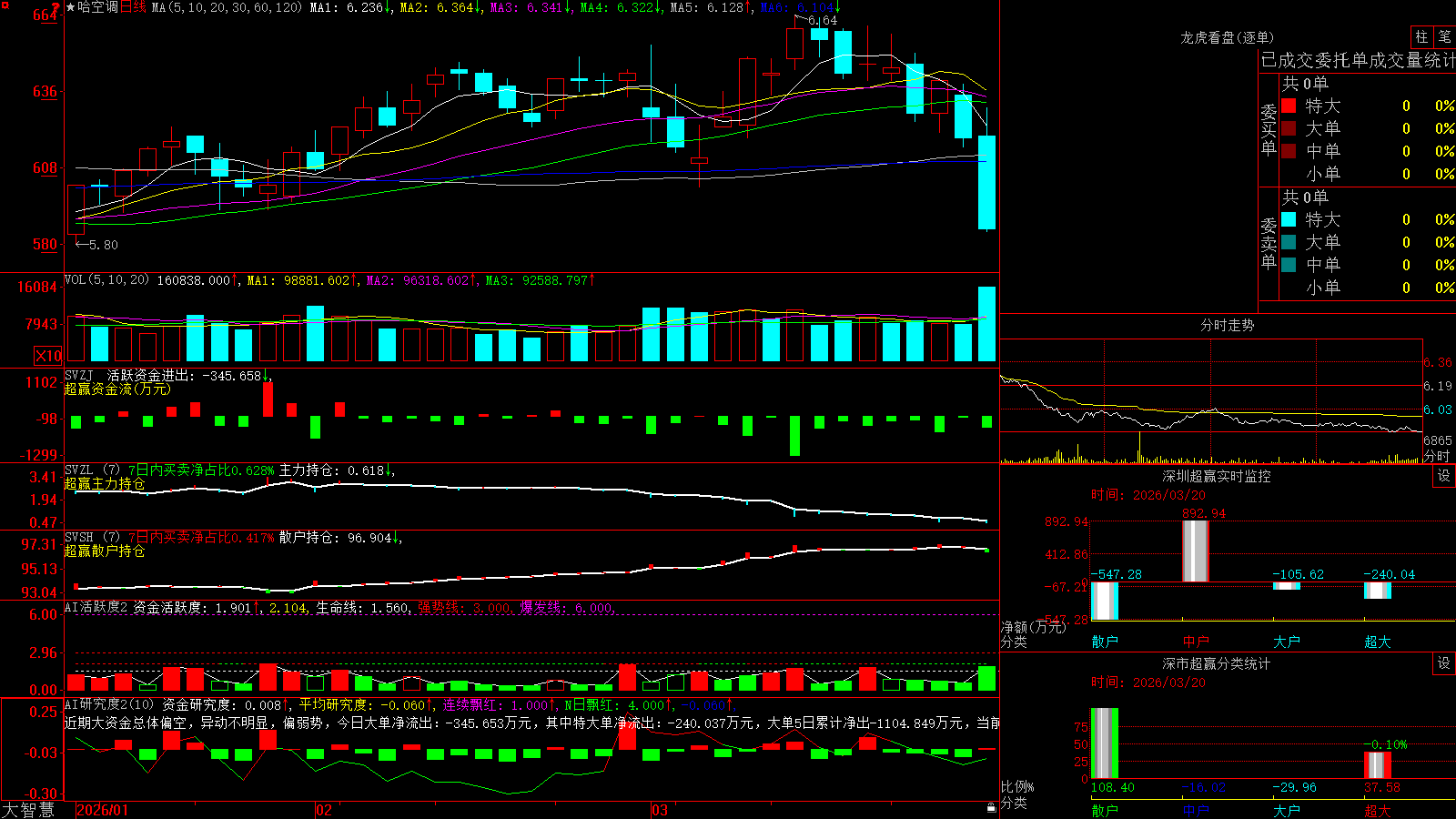This screenshot has width=1456, height=819.
Task: Click the 大智慧 logo at bottom-left
Action: coord(28,810)
